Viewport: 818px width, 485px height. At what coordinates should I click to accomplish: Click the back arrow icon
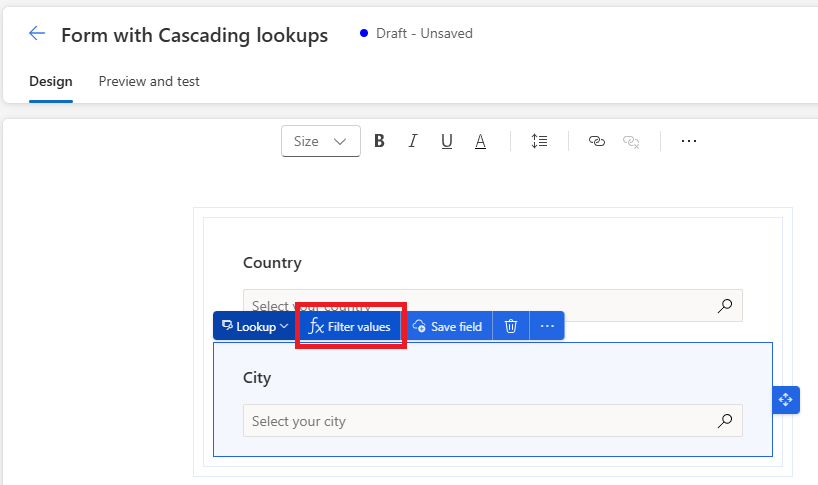pyautogui.click(x=37, y=34)
